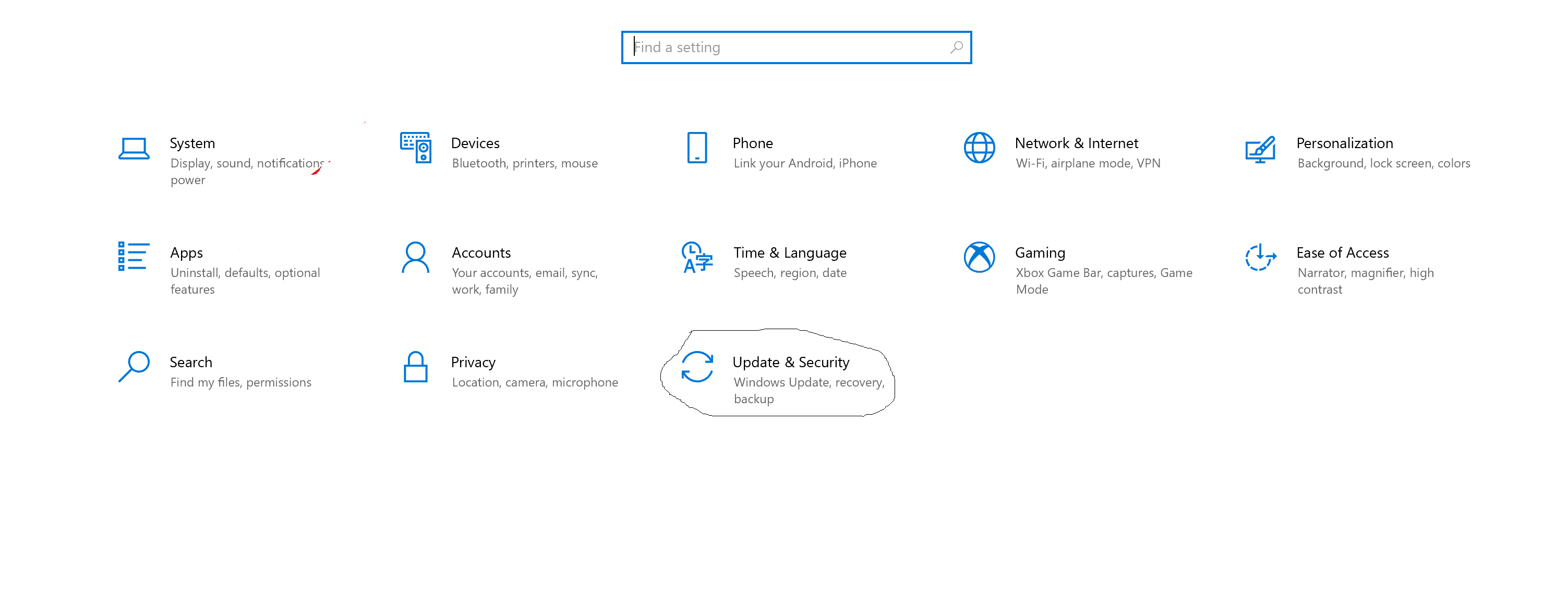Open the Devices keyboard and speaker icon
The image size is (1568, 603).
(x=416, y=148)
